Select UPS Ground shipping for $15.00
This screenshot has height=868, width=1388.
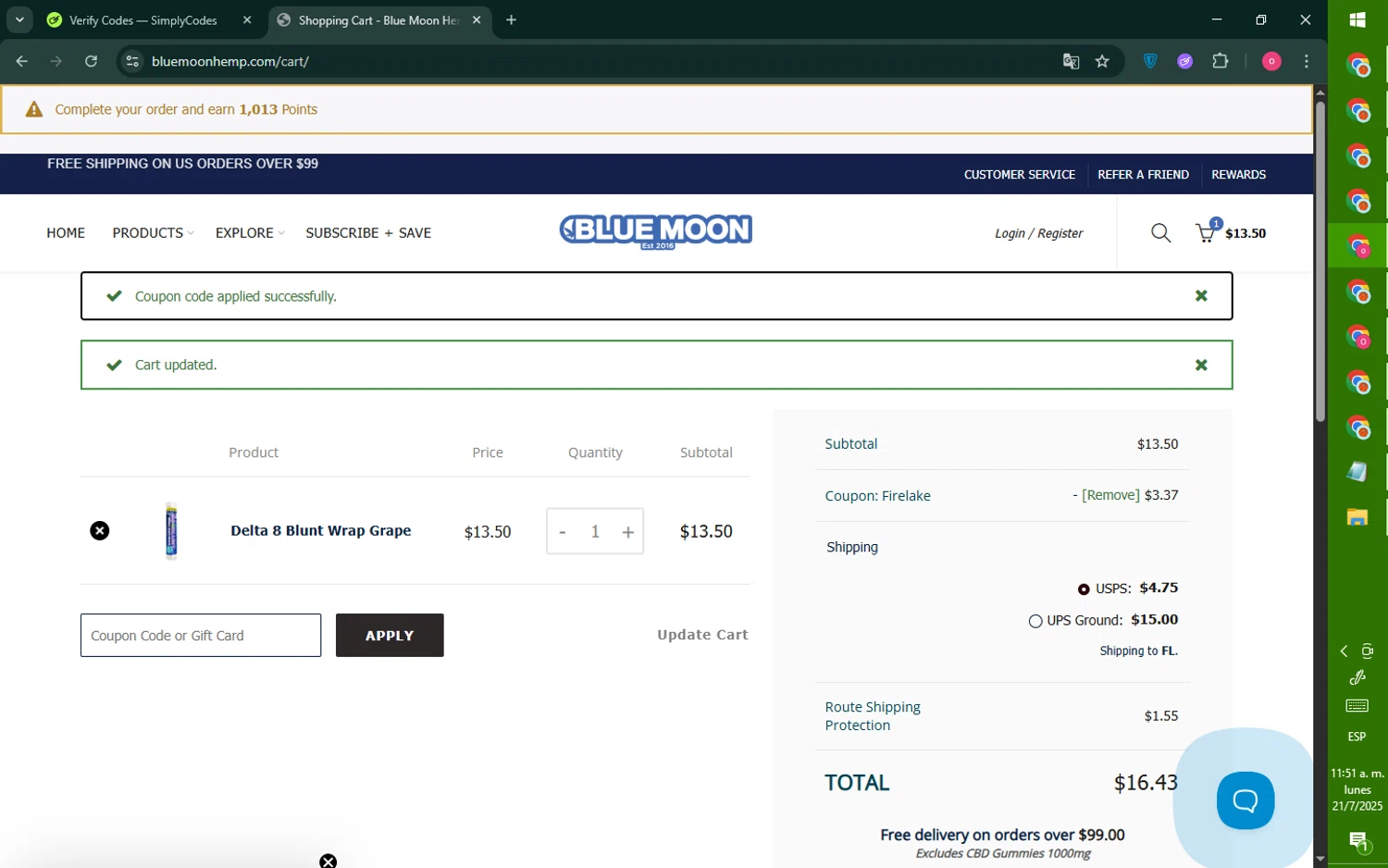[1035, 621]
